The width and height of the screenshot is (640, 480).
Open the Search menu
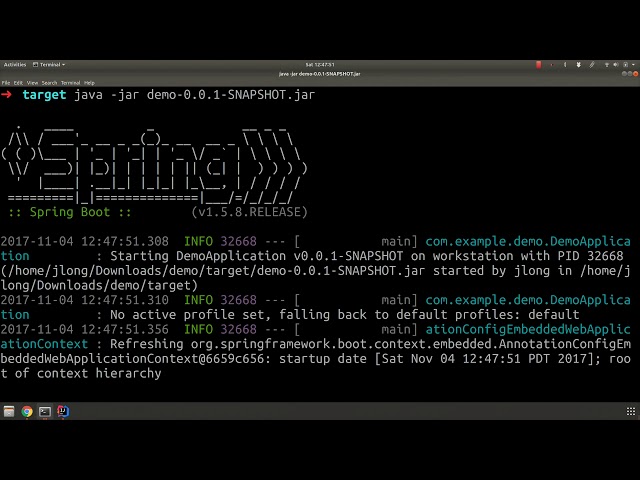(x=49, y=83)
